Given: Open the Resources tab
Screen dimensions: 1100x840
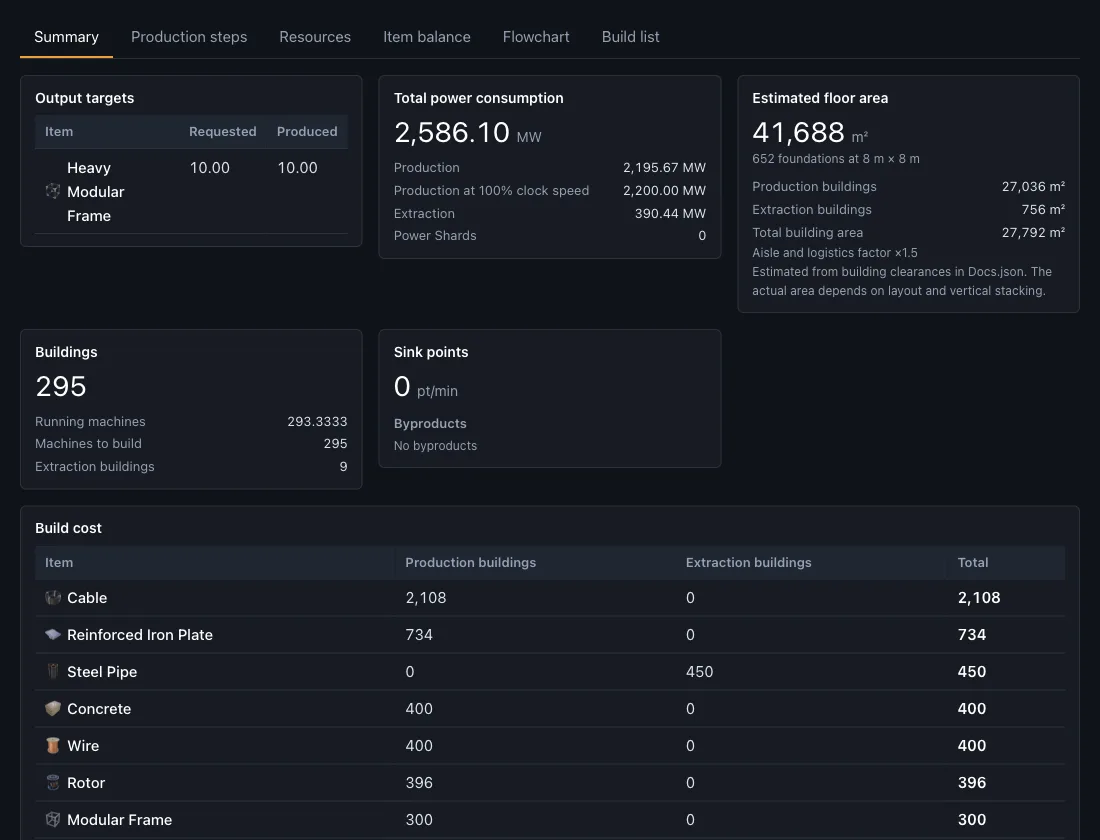Looking at the screenshot, I should 315,36.
